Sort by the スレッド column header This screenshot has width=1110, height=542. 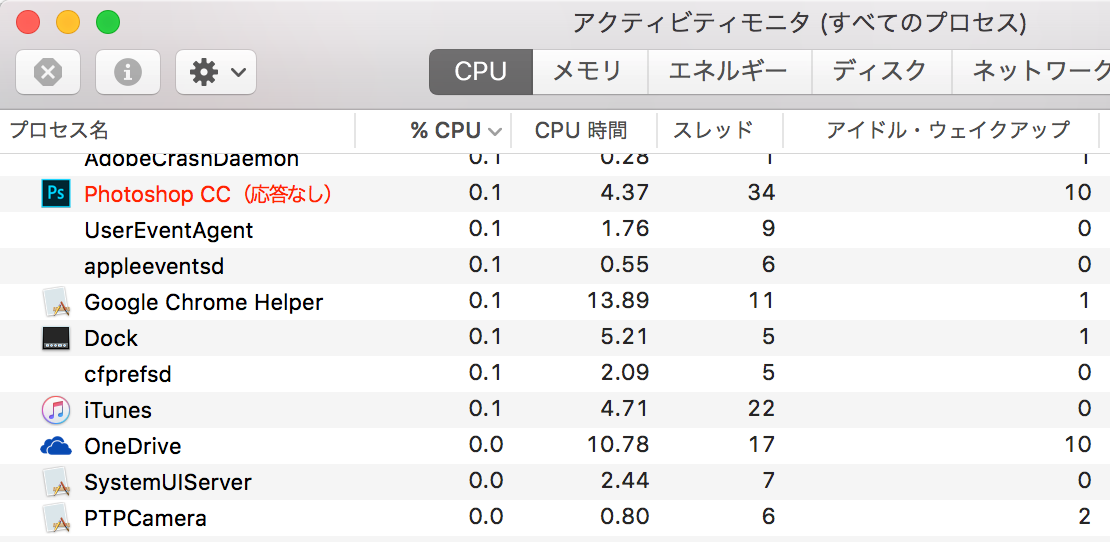point(719,130)
